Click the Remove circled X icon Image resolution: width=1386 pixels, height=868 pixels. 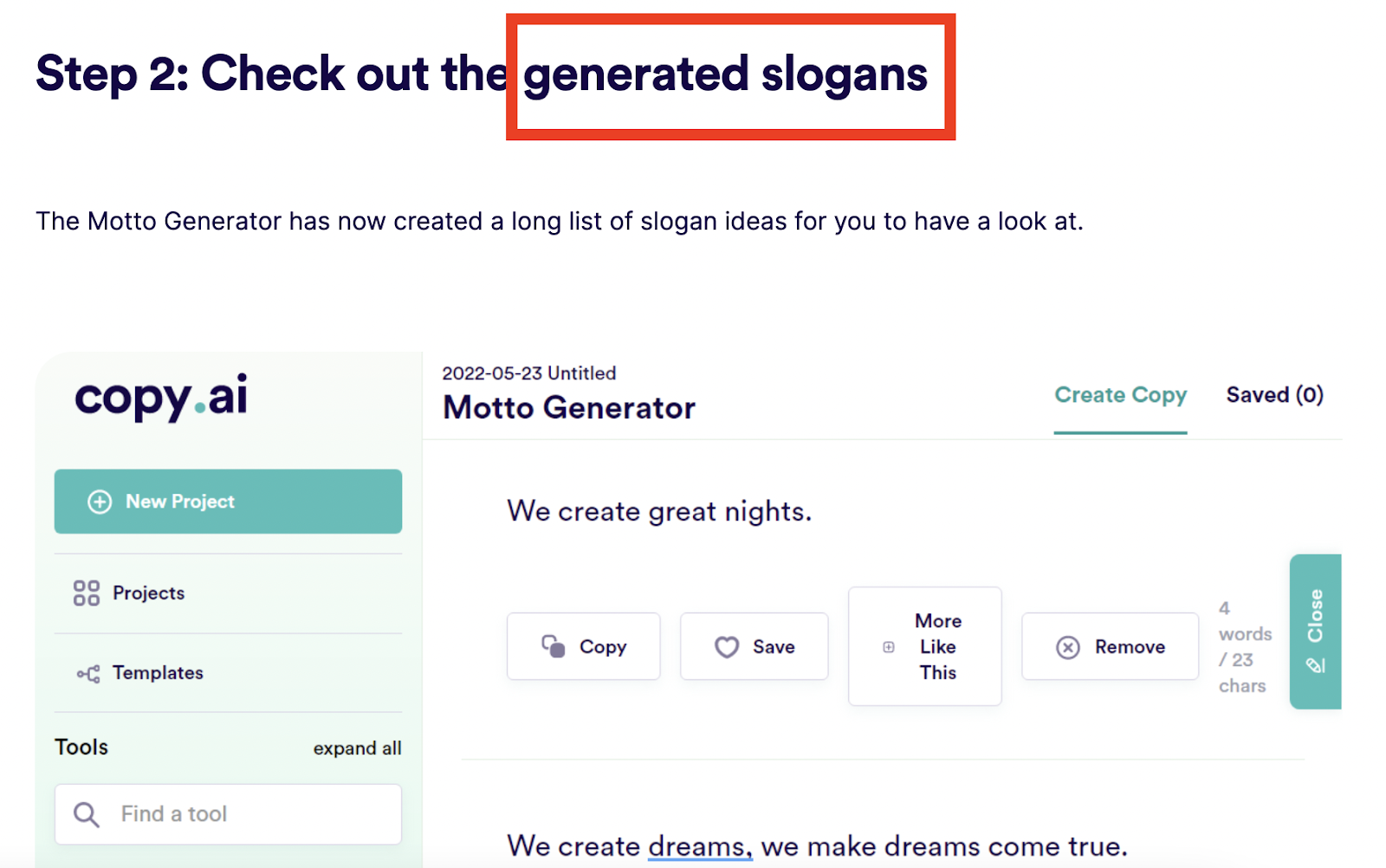coord(1068,647)
